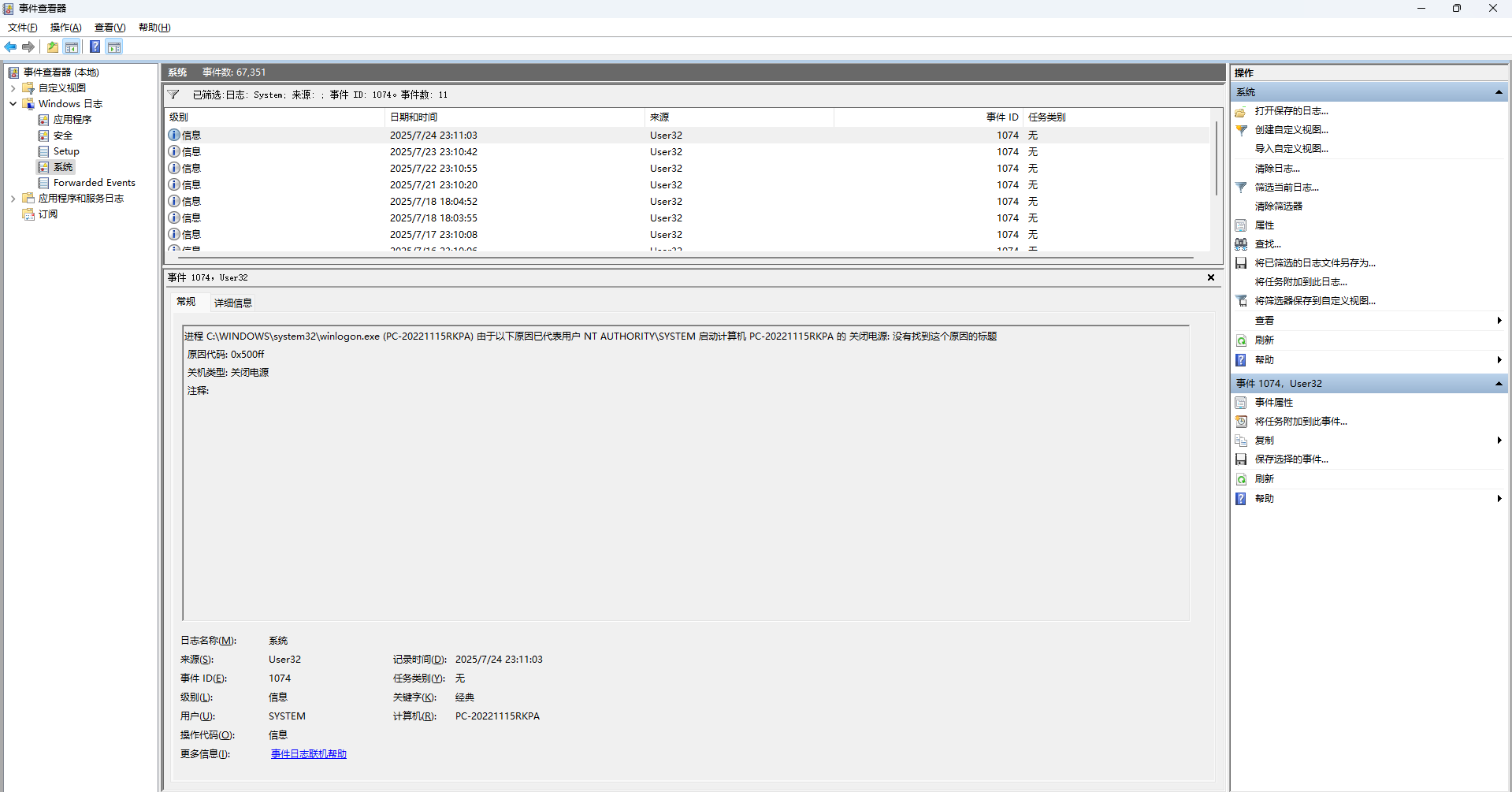Image resolution: width=1512 pixels, height=792 pixels.
Task: Select 事件查看器 (本地) root node
Action: pos(61,73)
